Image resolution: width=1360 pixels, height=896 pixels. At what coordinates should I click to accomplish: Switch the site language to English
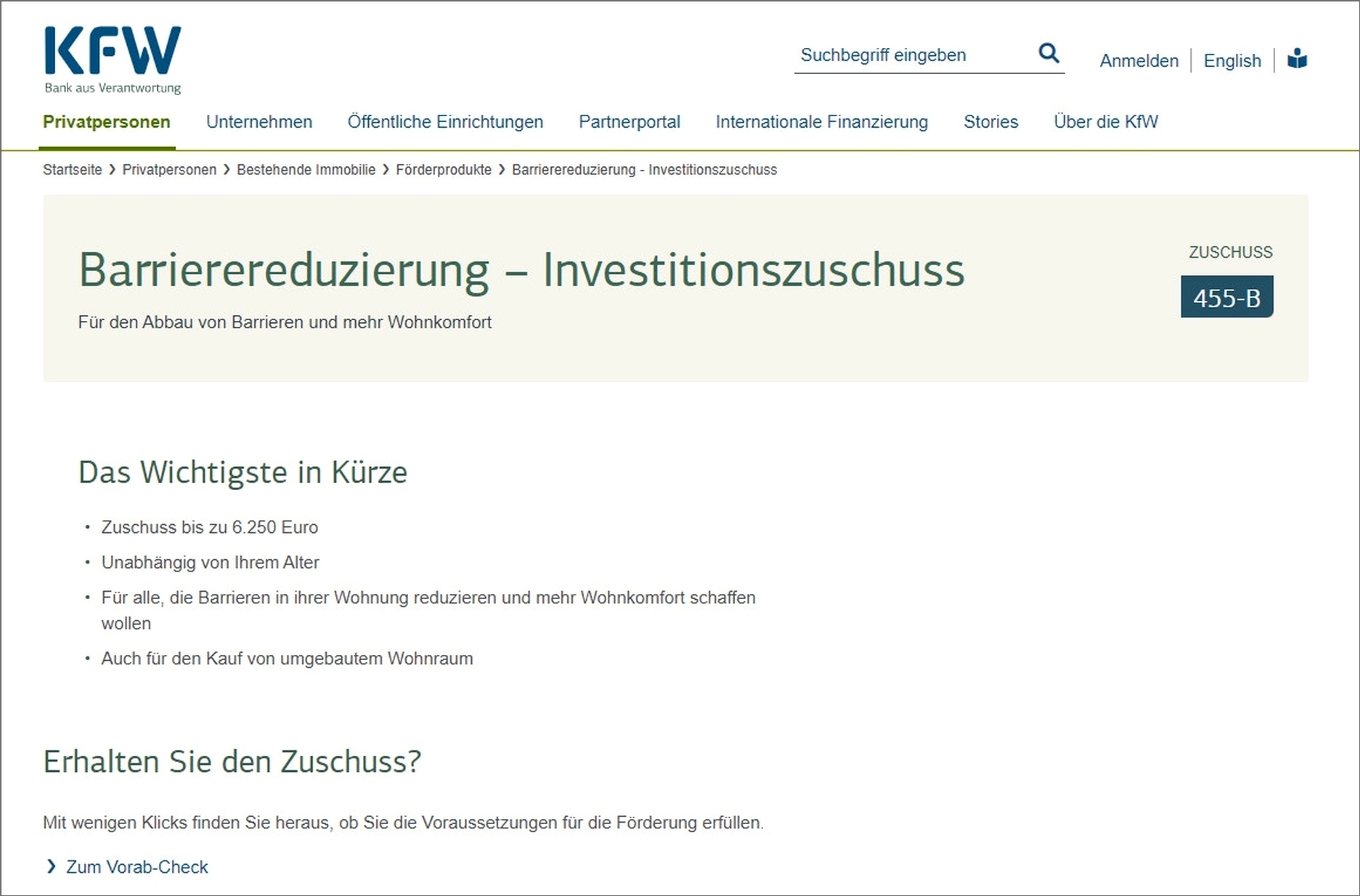(1232, 60)
